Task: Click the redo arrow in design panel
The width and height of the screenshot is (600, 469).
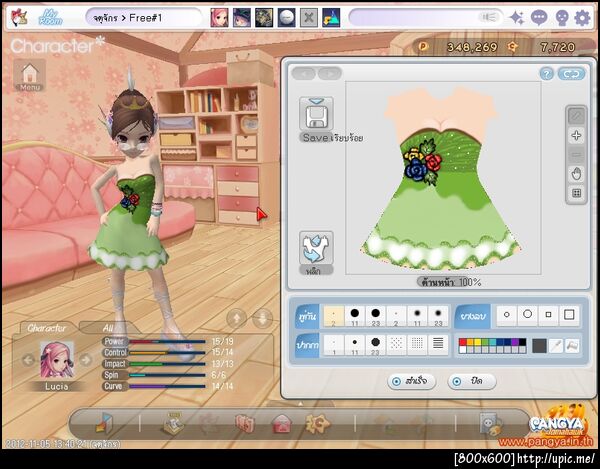Action: pos(329,73)
